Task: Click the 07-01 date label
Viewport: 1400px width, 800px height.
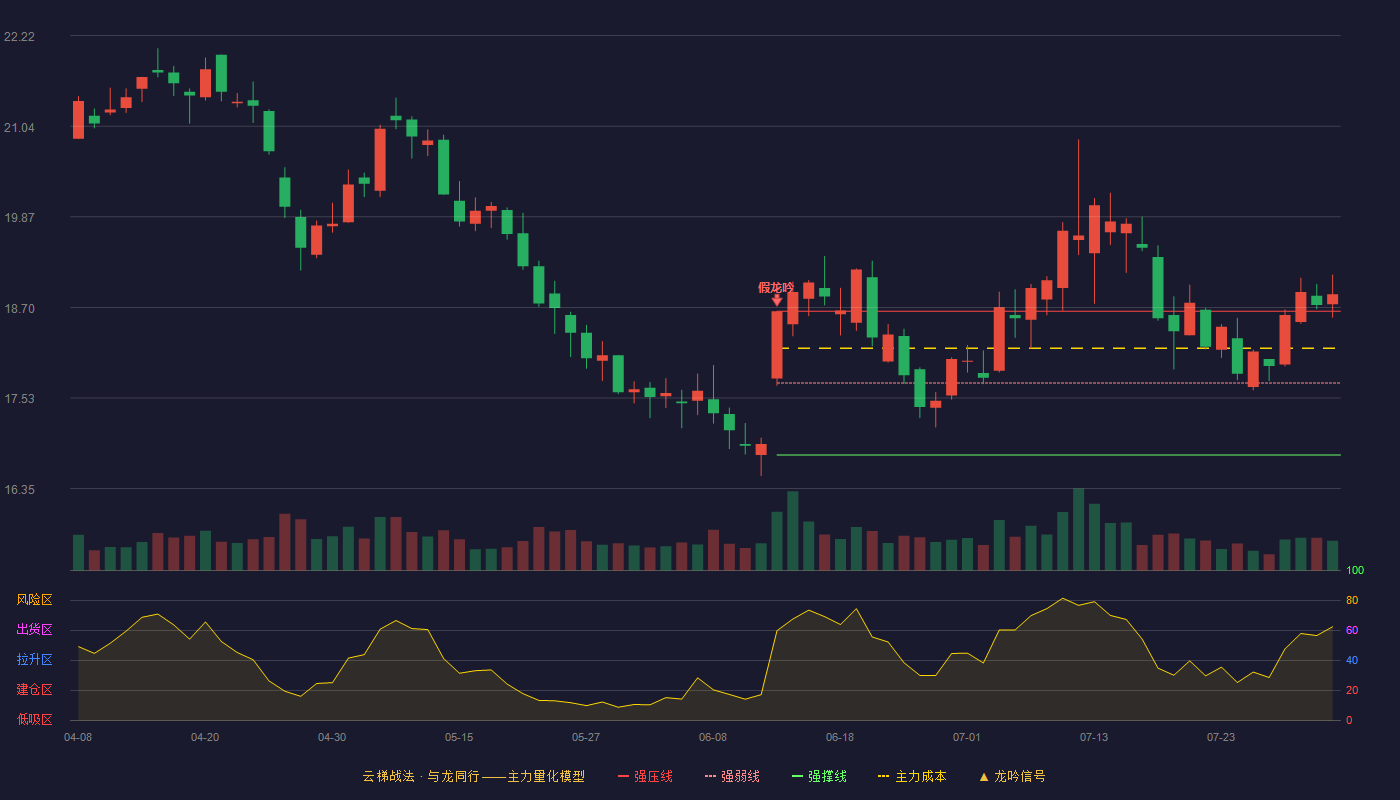Action: 967,737
